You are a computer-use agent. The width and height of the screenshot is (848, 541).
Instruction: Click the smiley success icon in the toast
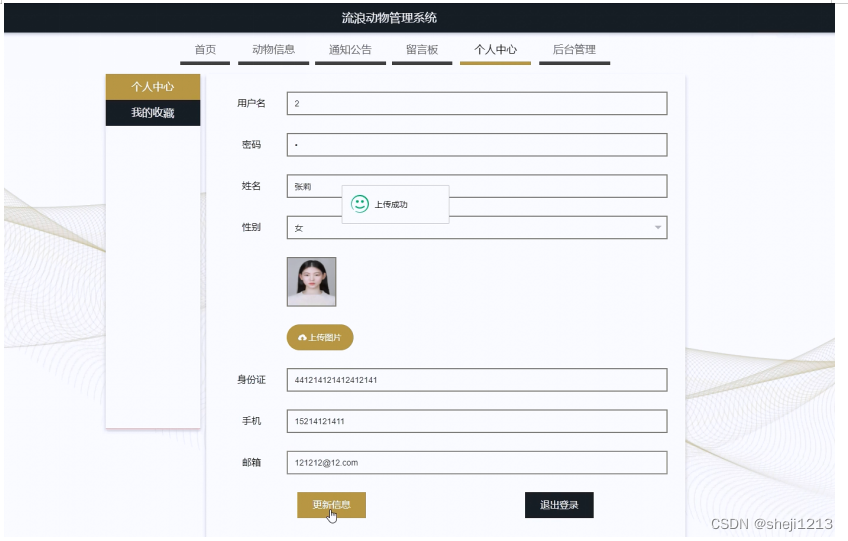(x=360, y=204)
